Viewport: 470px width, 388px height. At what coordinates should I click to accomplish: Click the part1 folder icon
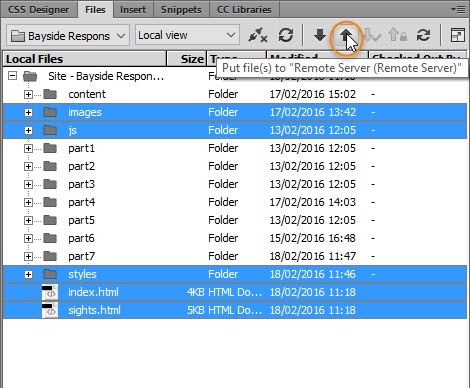pyautogui.click(x=50, y=148)
